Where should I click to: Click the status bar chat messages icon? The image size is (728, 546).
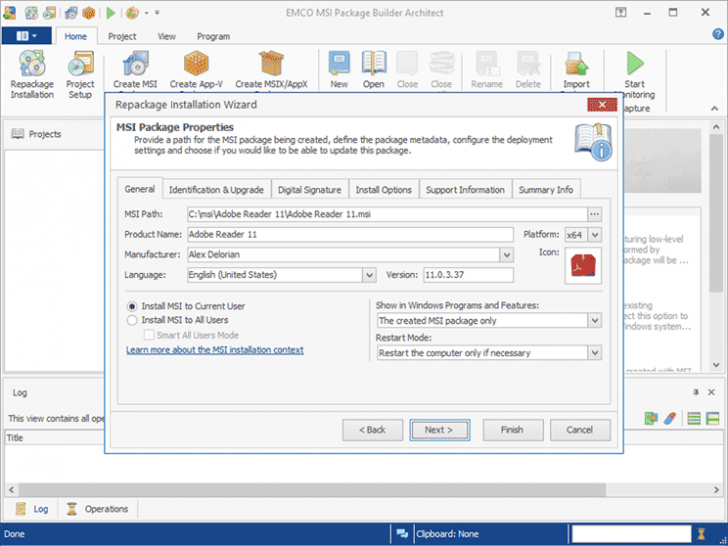click(x=402, y=533)
